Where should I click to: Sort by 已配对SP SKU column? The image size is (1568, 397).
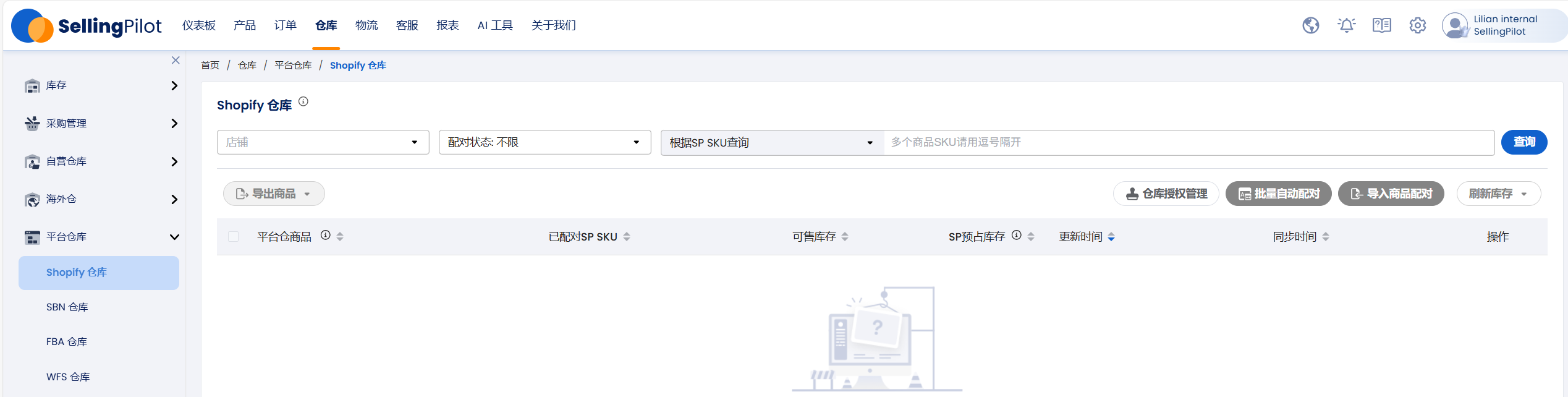pyautogui.click(x=627, y=237)
